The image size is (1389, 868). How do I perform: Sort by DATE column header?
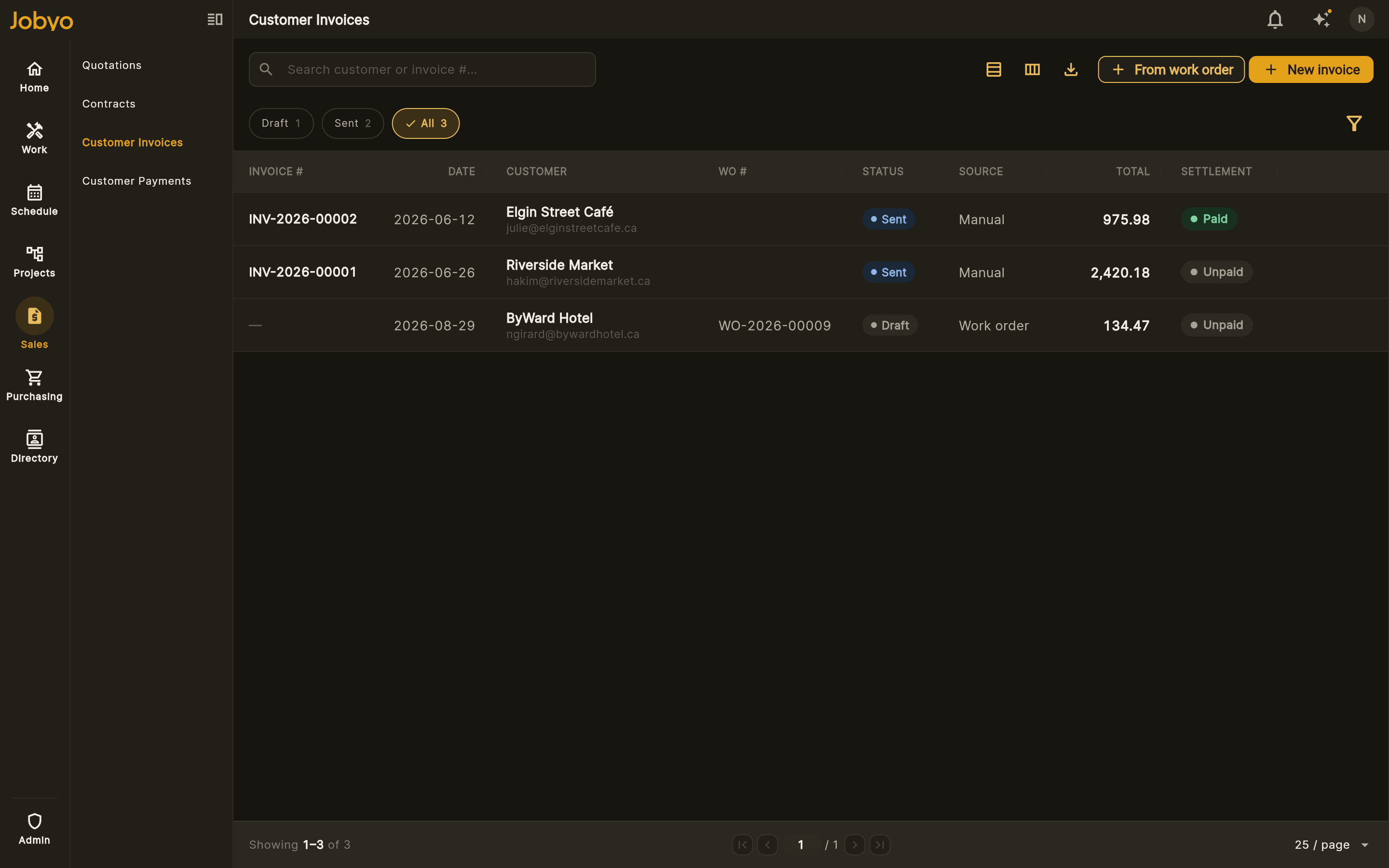pos(462,172)
